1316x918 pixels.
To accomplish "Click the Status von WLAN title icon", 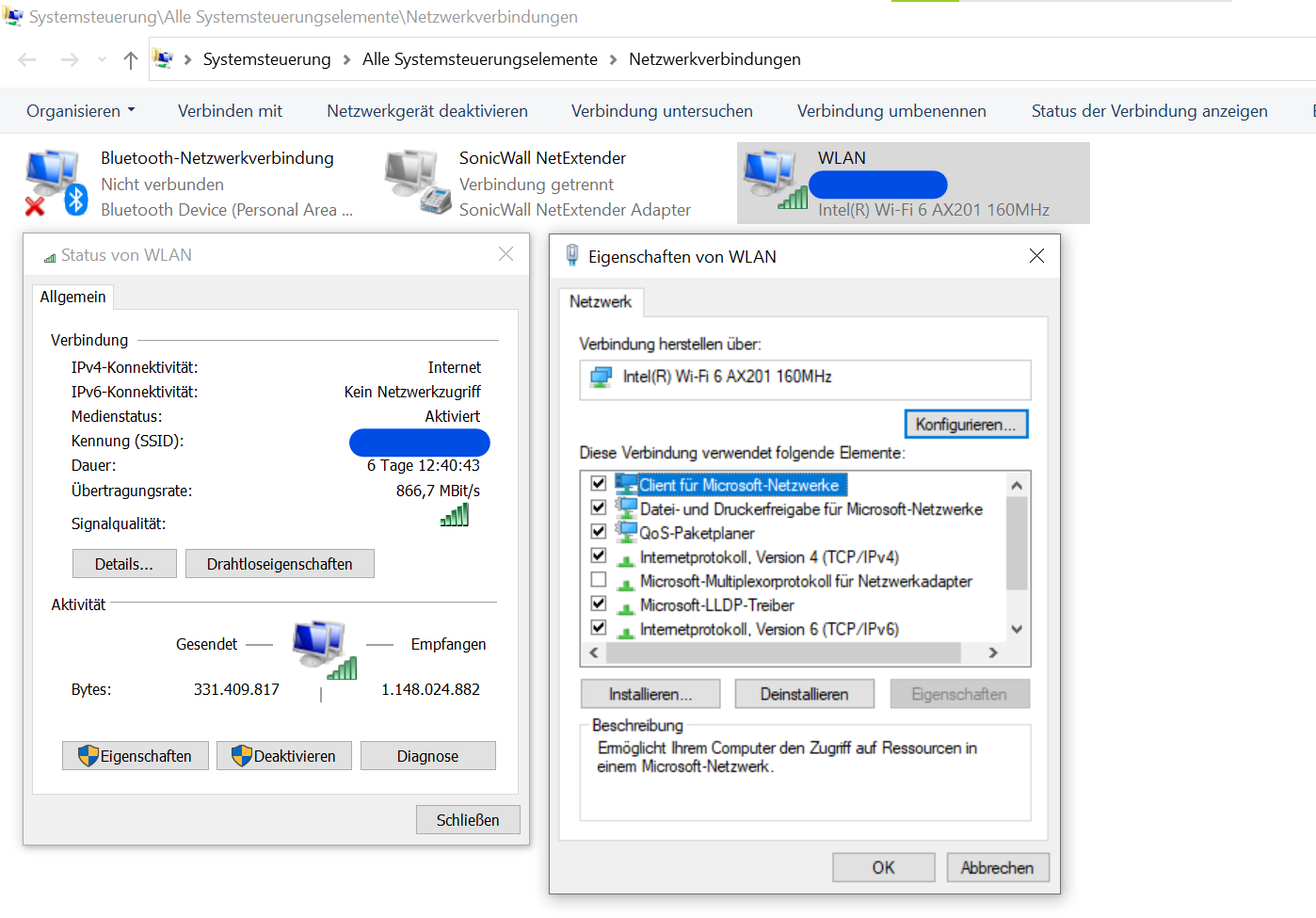I will [x=50, y=257].
